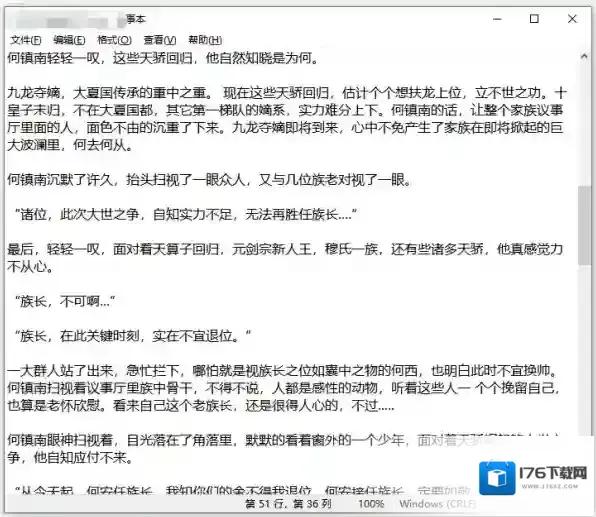Click the line “族长，不可啊...”
Screen dimensions: 596x517
tap(65, 302)
